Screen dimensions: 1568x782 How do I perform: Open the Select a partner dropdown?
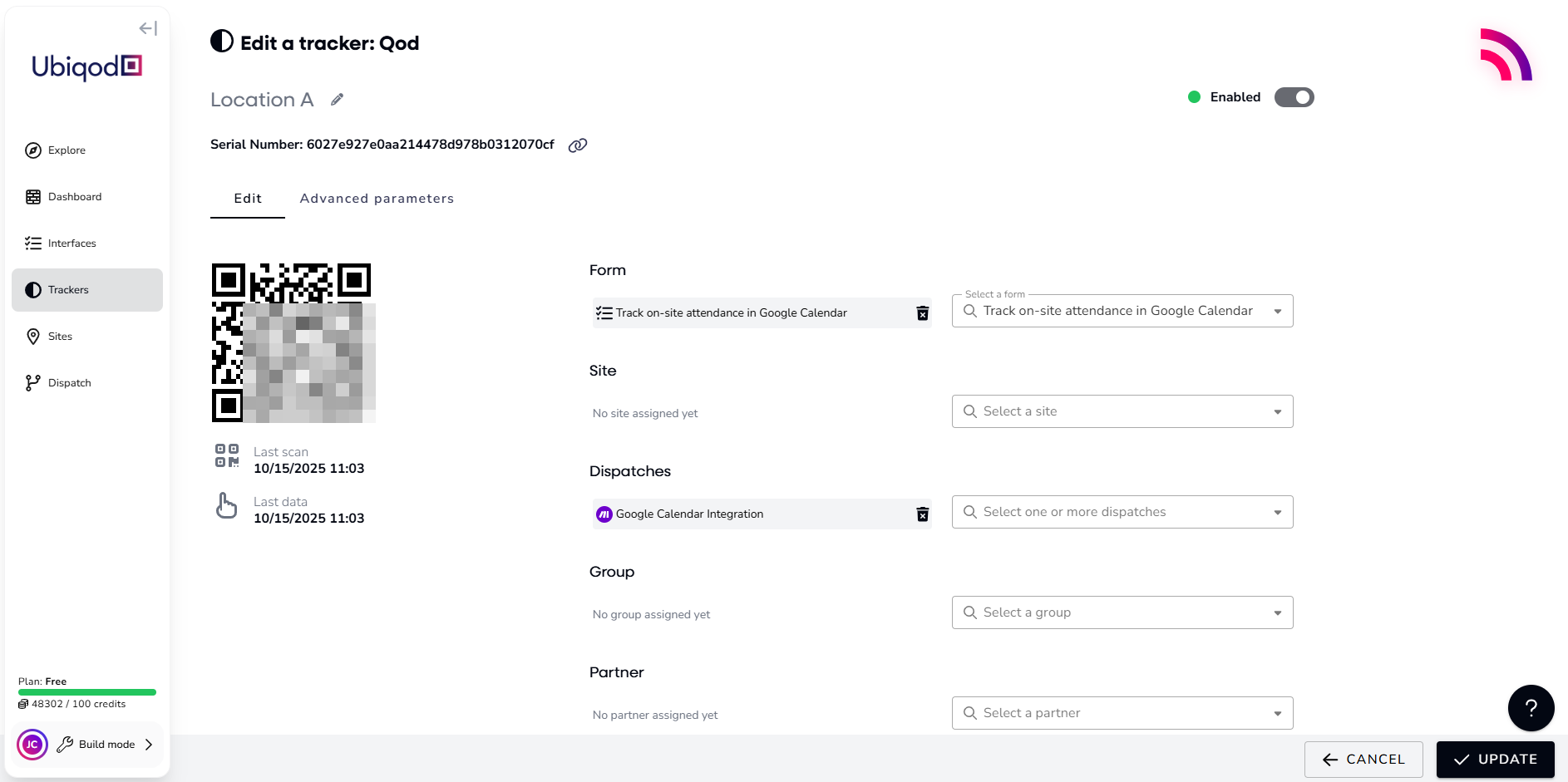click(x=1277, y=714)
